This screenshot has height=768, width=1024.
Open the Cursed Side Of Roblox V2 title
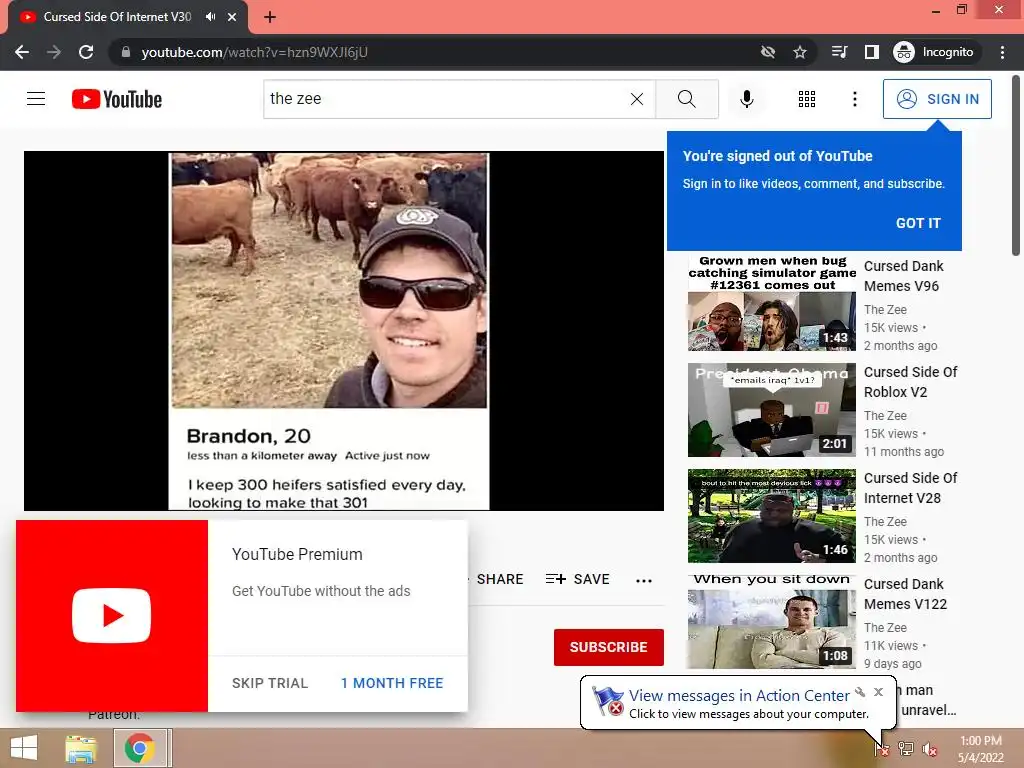910,382
